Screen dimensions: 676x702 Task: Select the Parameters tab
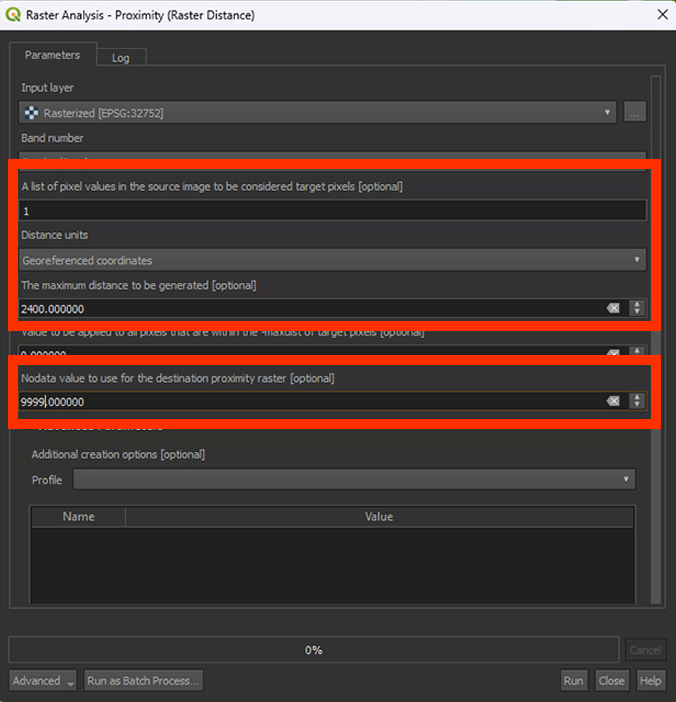(52, 55)
